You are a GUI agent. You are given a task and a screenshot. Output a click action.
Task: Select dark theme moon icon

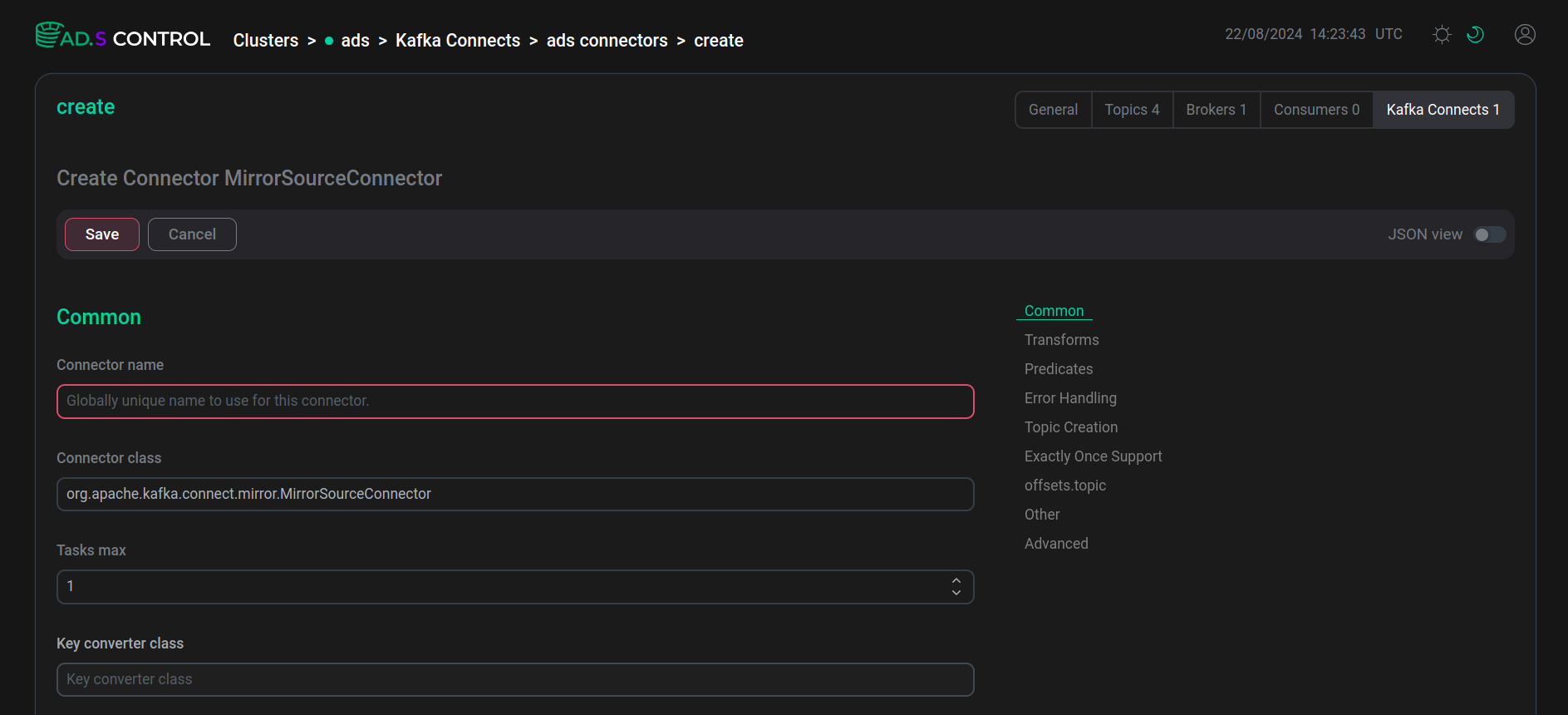tap(1476, 34)
